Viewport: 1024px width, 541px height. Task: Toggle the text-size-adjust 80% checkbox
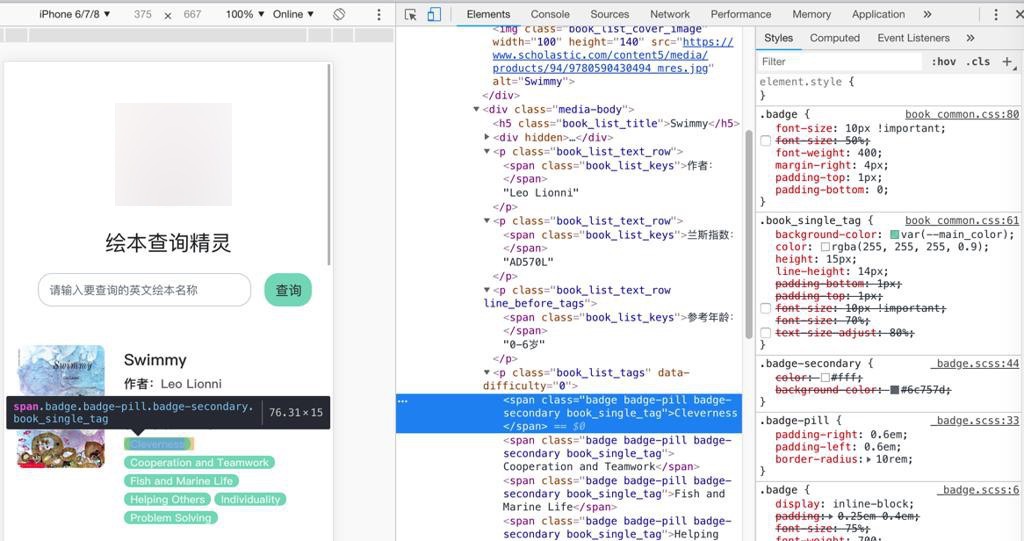(765, 333)
